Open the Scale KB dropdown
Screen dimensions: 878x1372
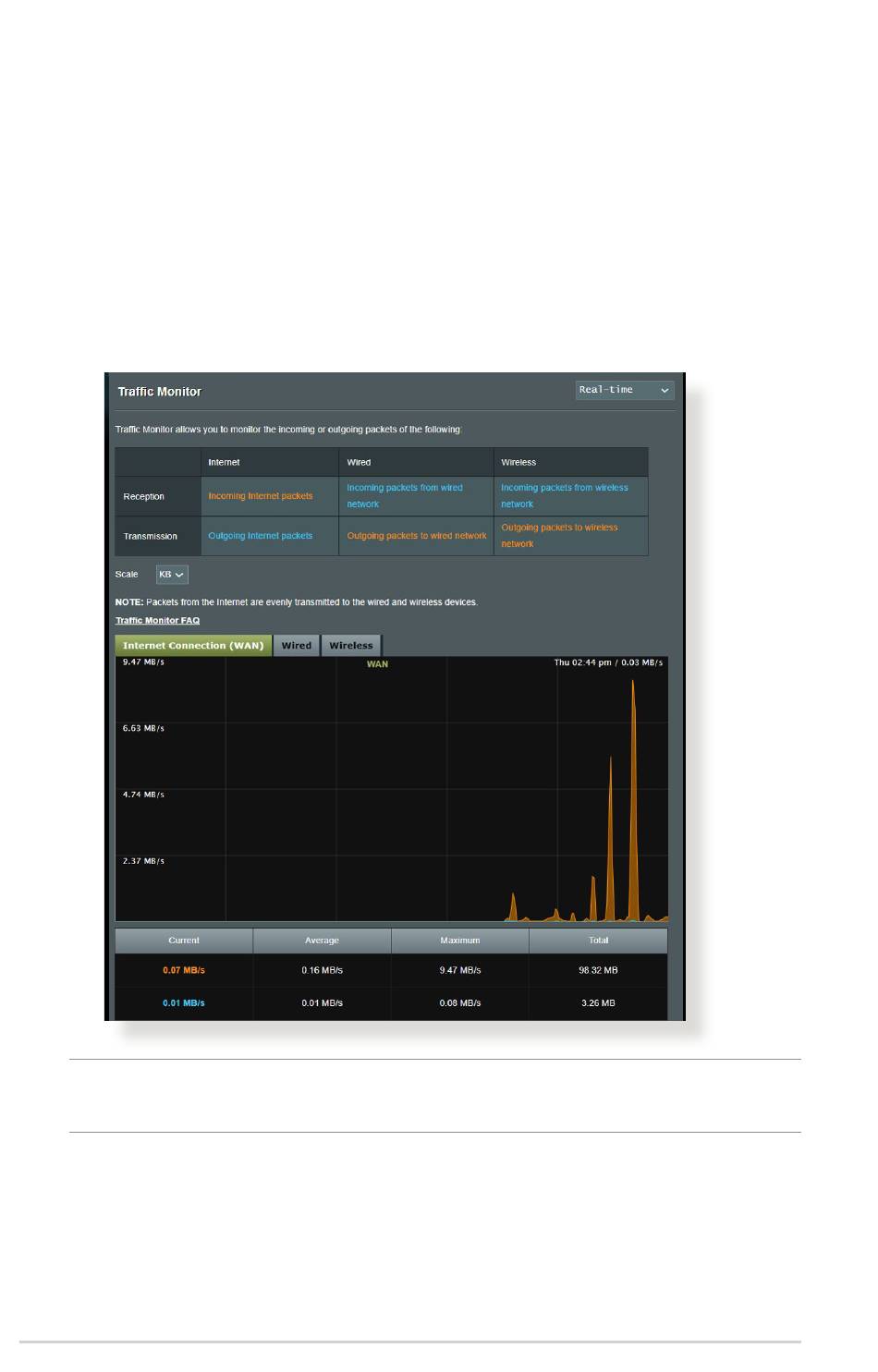click(x=172, y=575)
